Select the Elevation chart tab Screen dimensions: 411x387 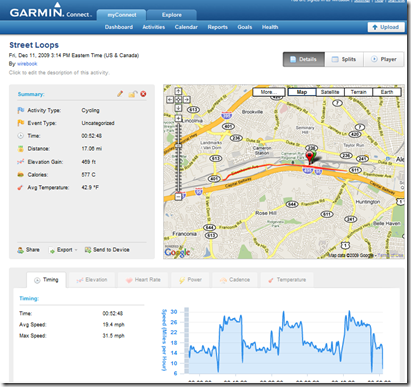(92, 280)
